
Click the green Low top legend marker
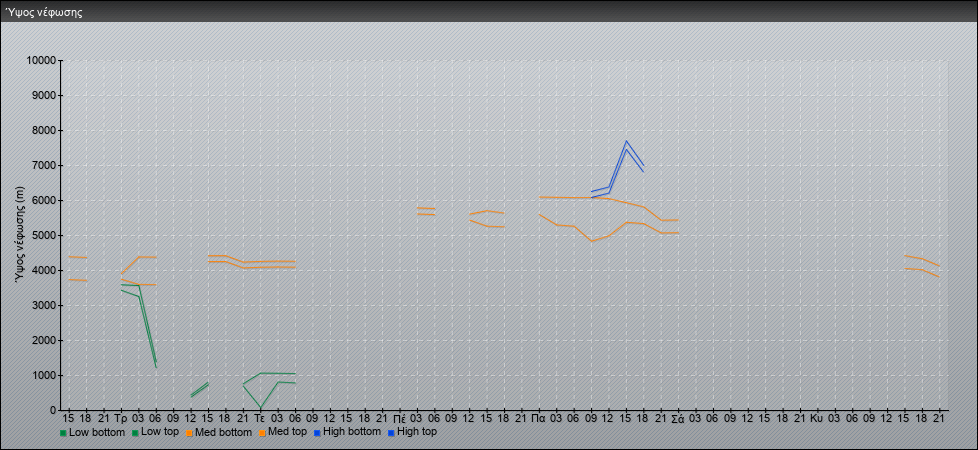[136, 433]
